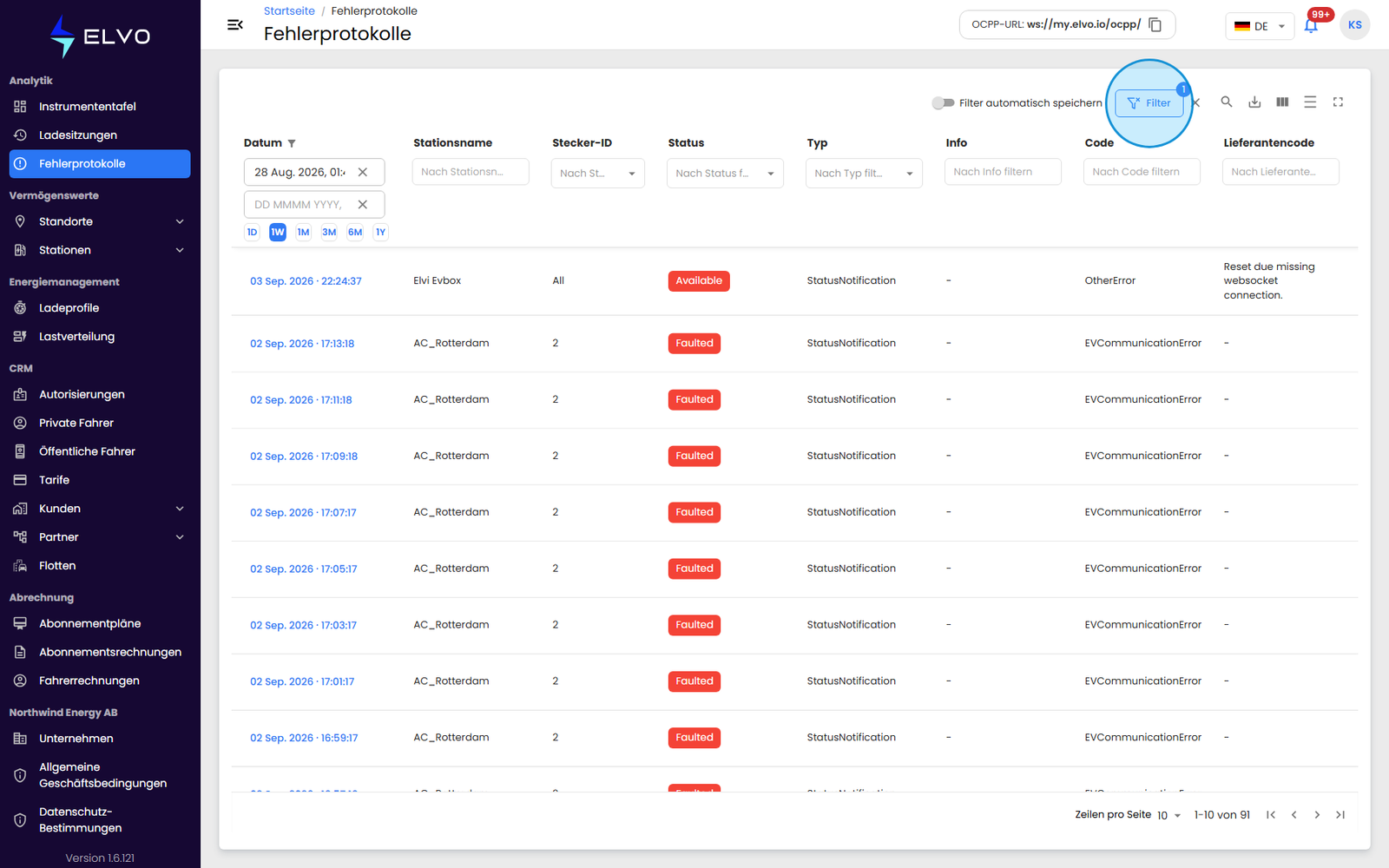Click the Nach Info filtern field

click(x=1003, y=172)
